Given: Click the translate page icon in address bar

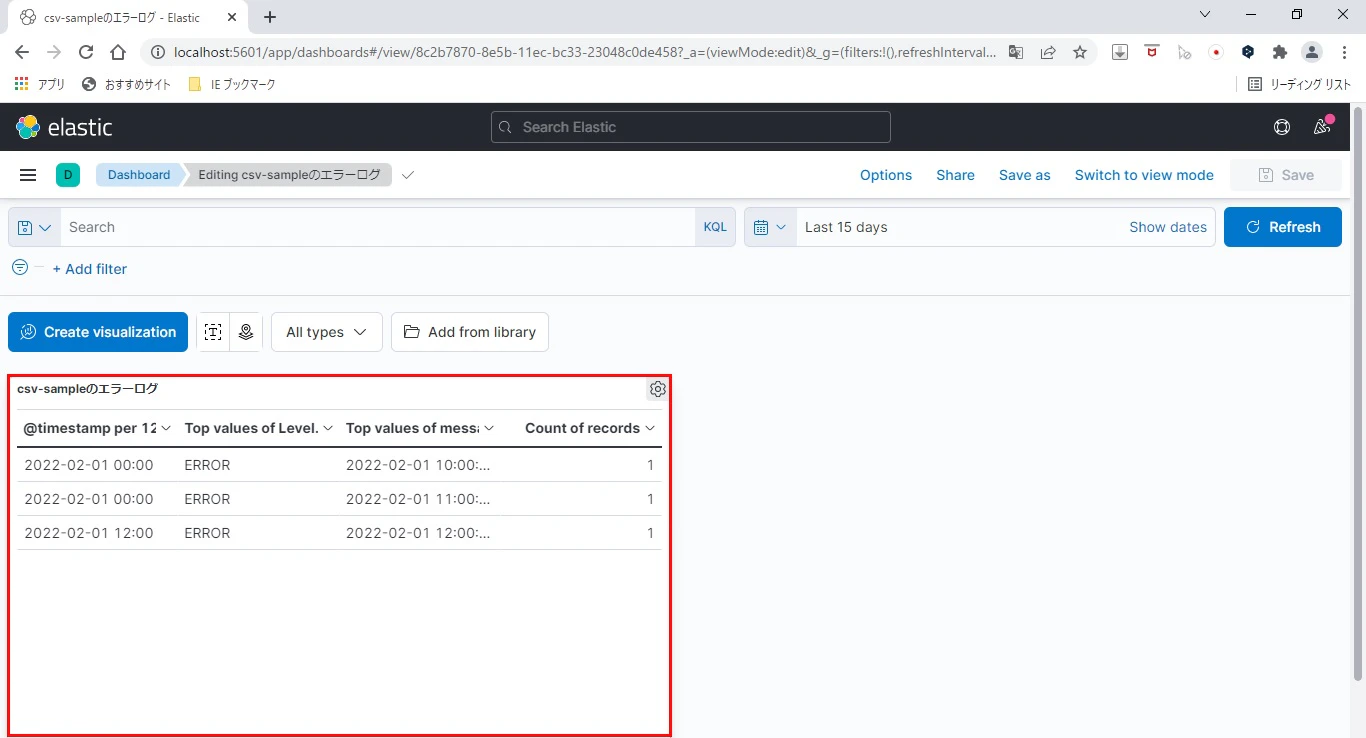Looking at the screenshot, I should coord(1016,52).
